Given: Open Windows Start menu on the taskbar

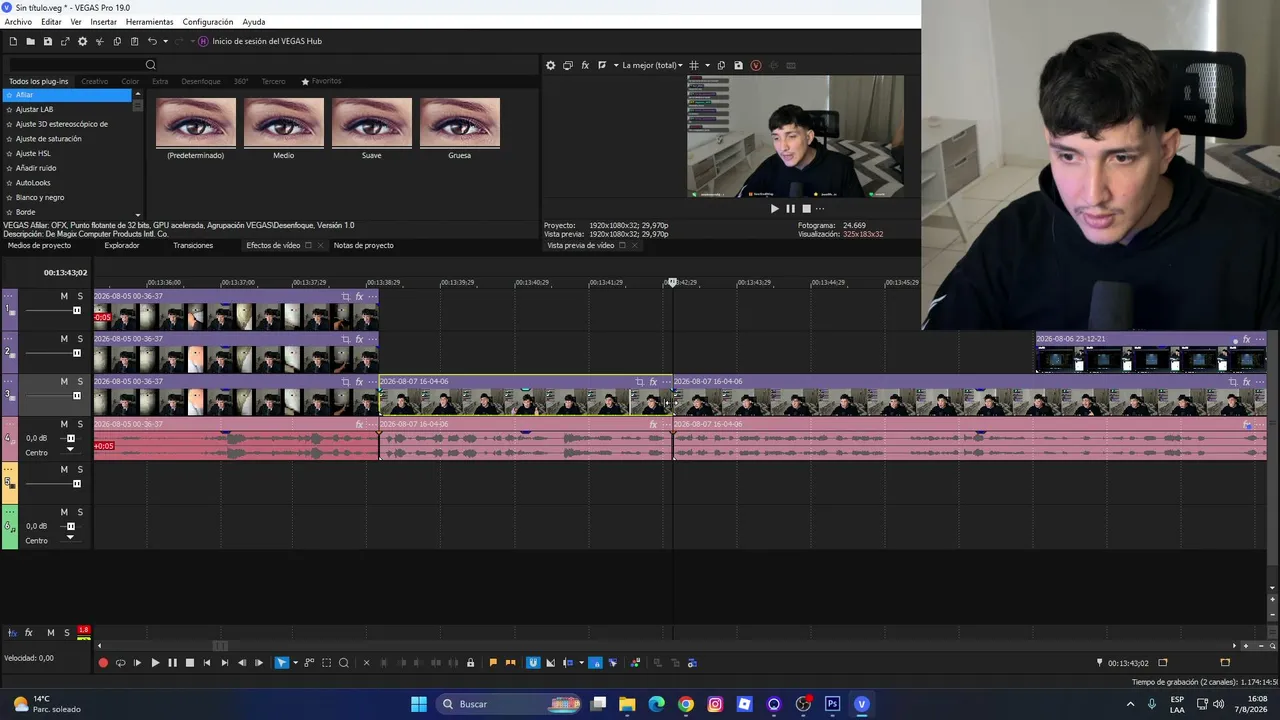Looking at the screenshot, I should 419,704.
